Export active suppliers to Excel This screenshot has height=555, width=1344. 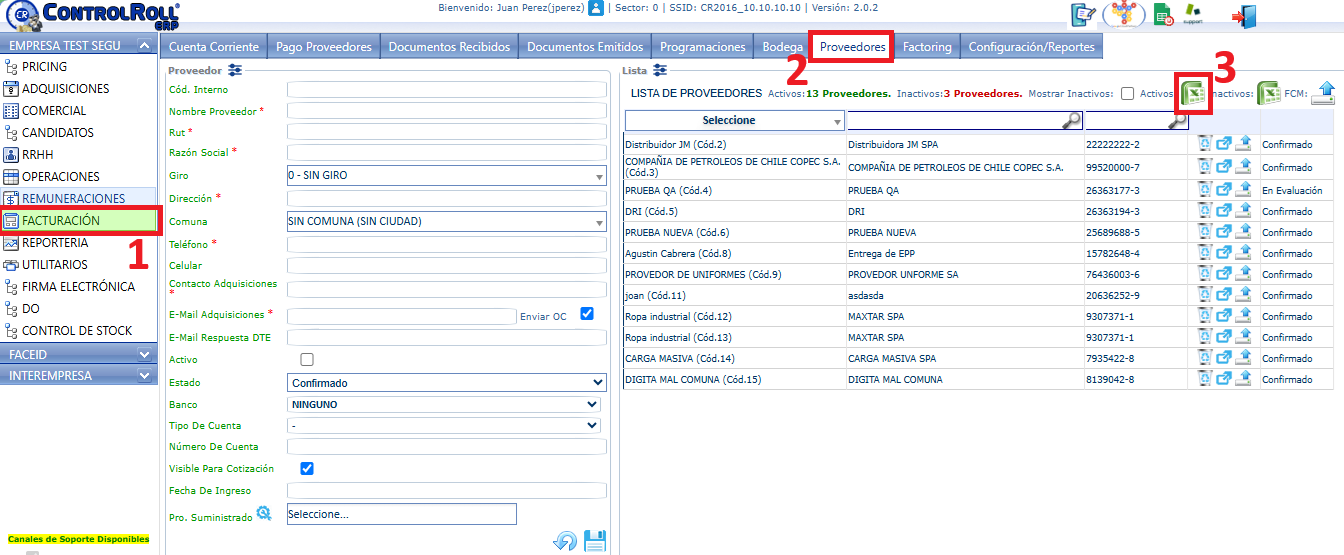1192,94
